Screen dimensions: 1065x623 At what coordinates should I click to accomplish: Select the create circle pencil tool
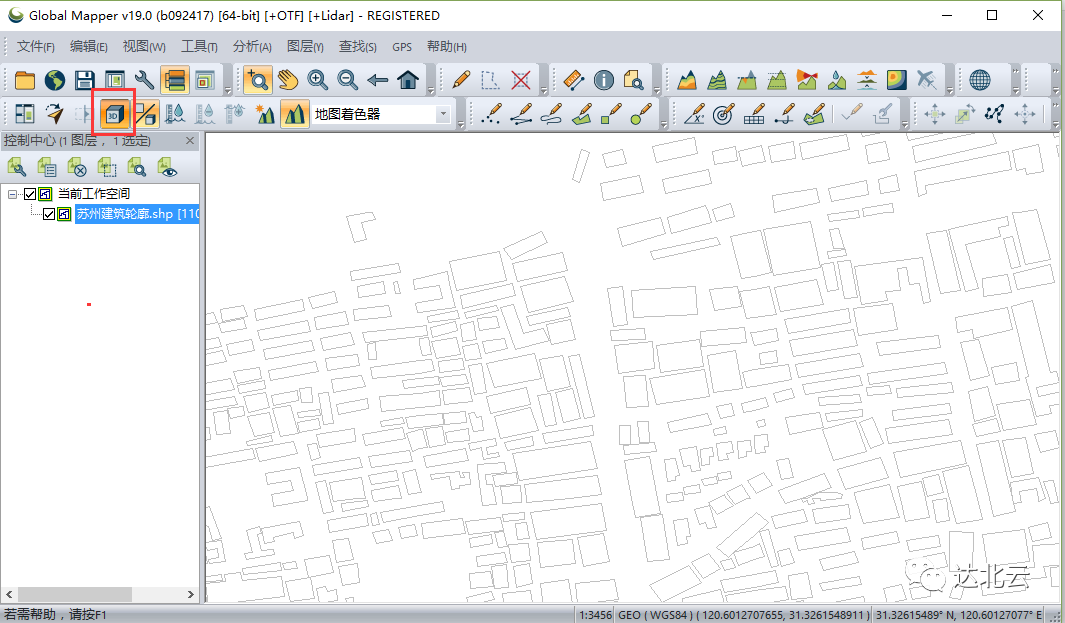click(x=640, y=113)
